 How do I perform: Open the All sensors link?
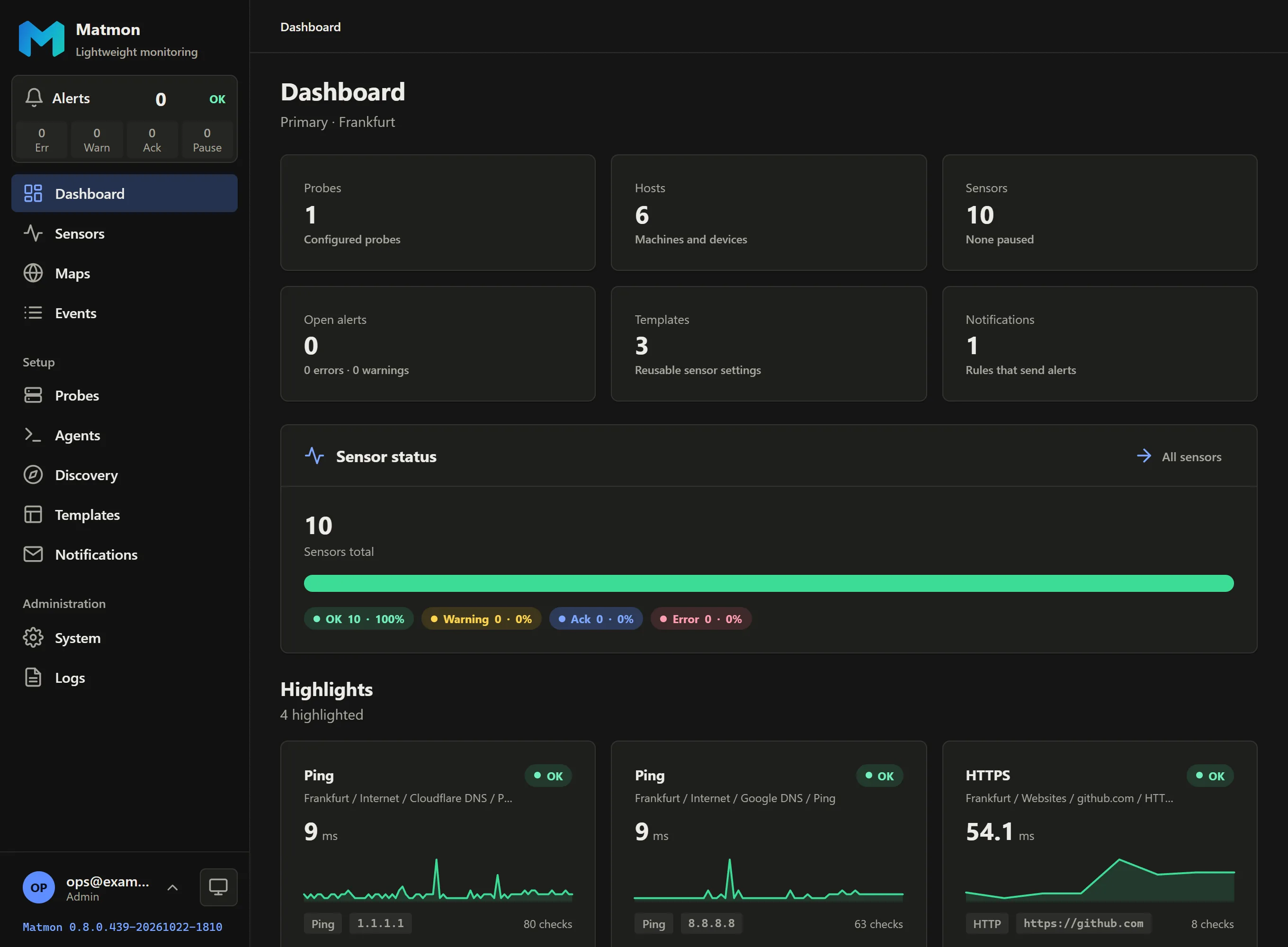point(1179,456)
